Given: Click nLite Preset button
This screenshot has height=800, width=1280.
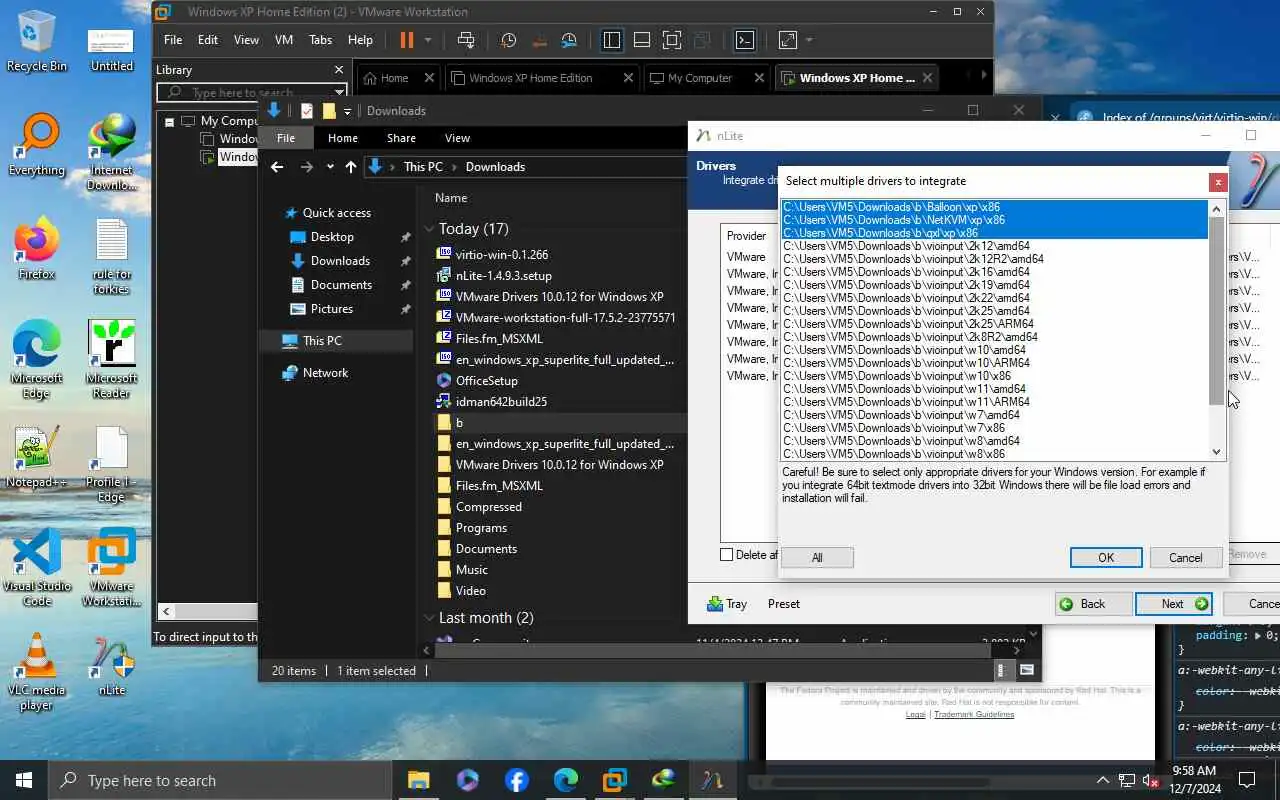Looking at the screenshot, I should click(784, 604).
